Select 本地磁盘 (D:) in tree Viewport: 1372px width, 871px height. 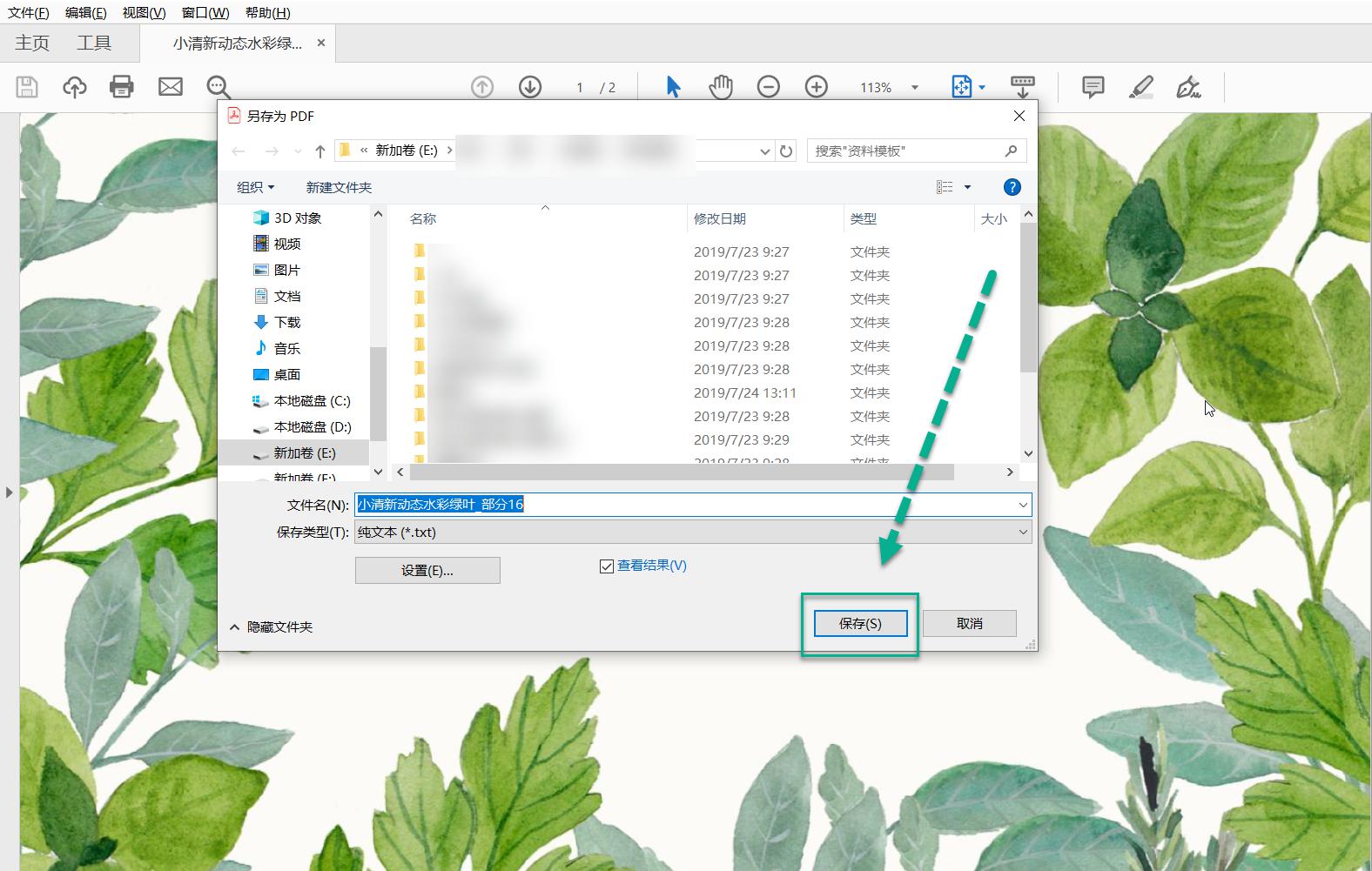tap(301, 426)
